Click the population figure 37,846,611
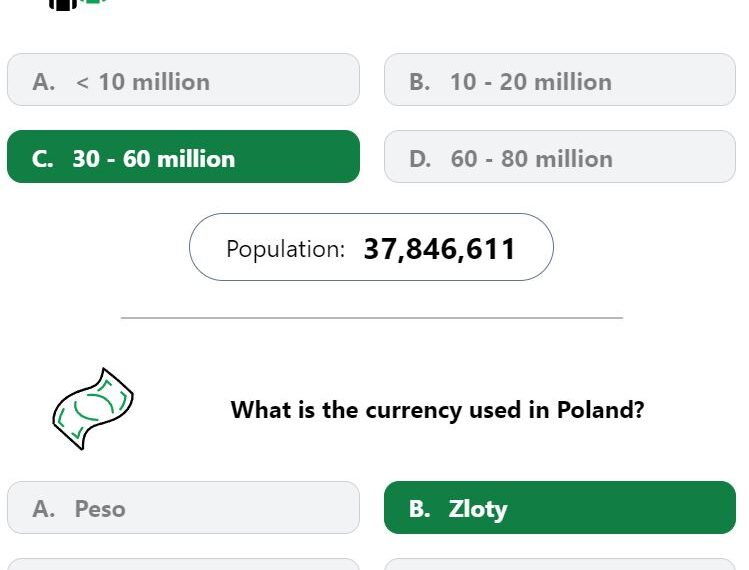This screenshot has width=749, height=570. point(439,249)
